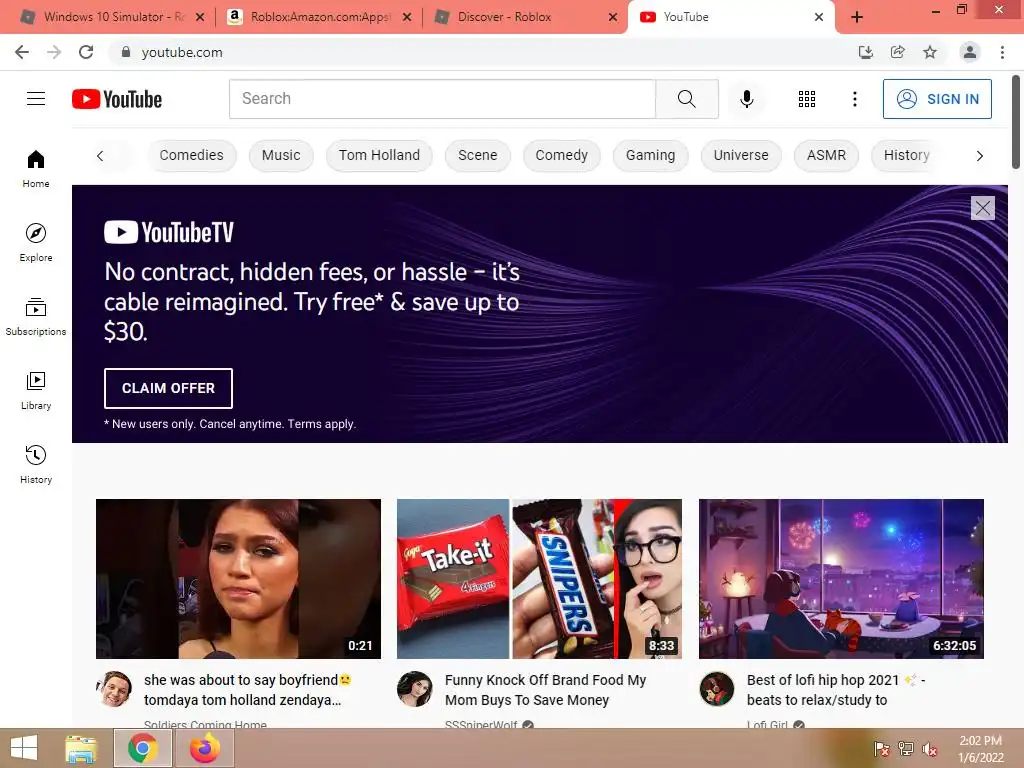
Task: Click the SIGN IN button
Action: tap(937, 99)
